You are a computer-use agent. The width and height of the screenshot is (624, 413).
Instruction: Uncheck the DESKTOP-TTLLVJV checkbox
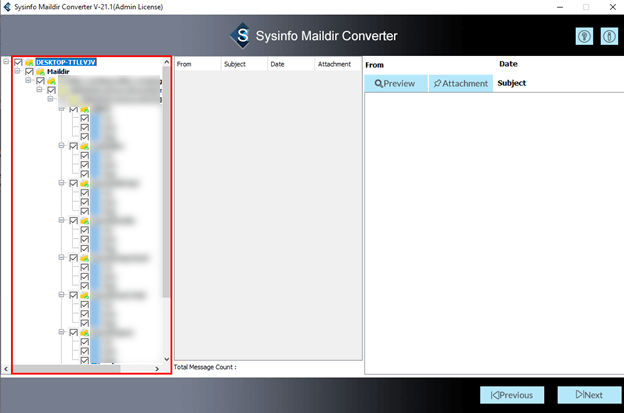point(18,62)
